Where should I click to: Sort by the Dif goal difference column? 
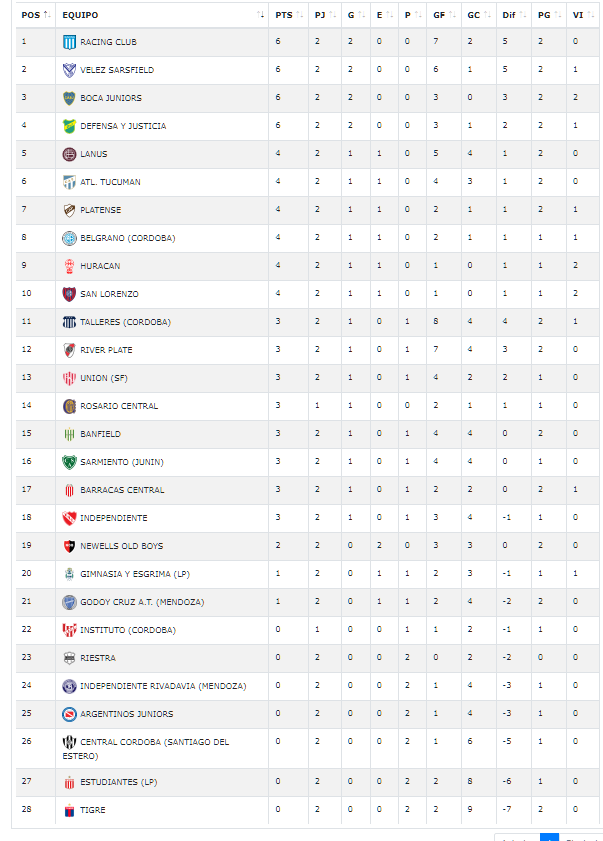(x=514, y=15)
